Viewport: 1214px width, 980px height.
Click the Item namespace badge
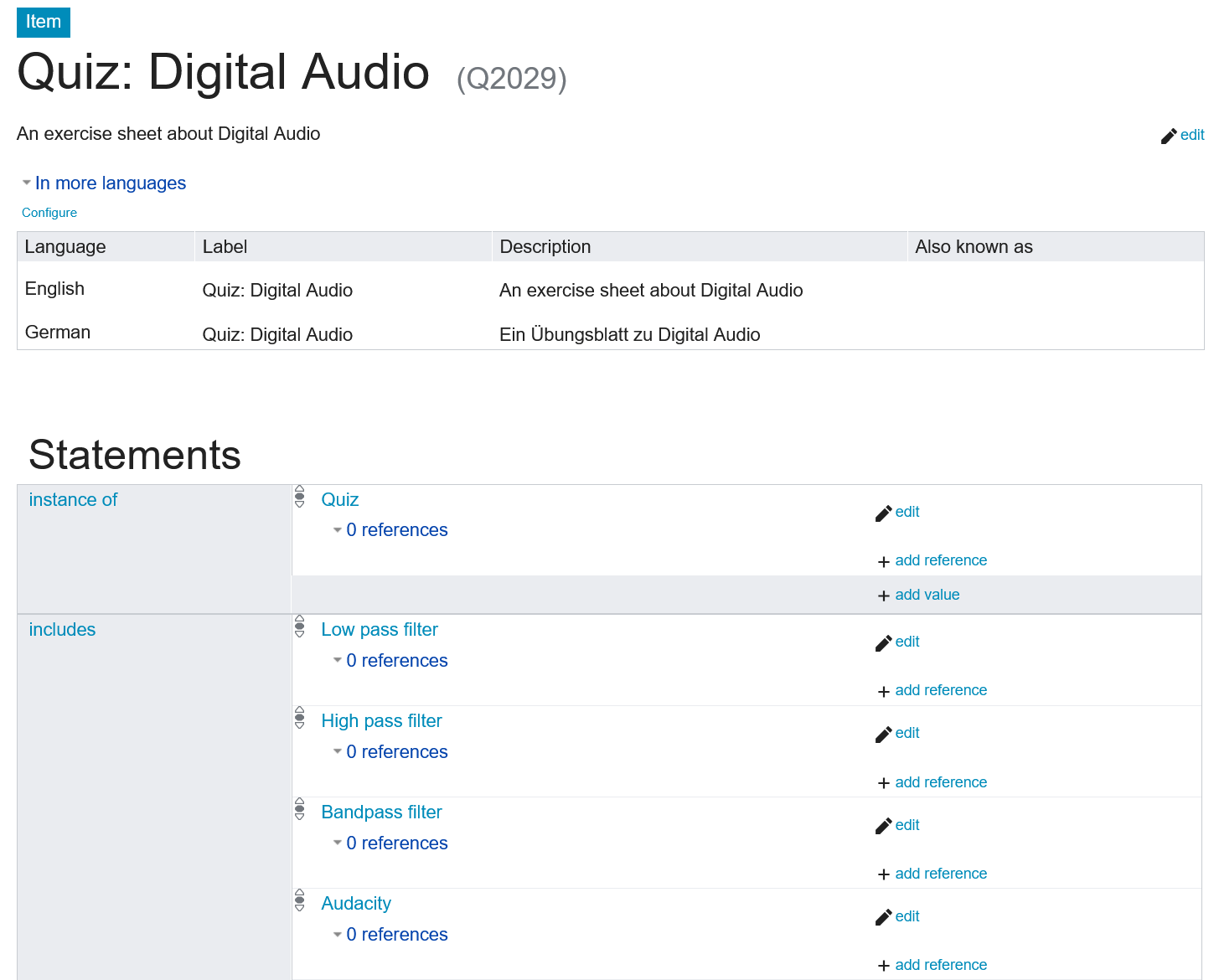(44, 22)
